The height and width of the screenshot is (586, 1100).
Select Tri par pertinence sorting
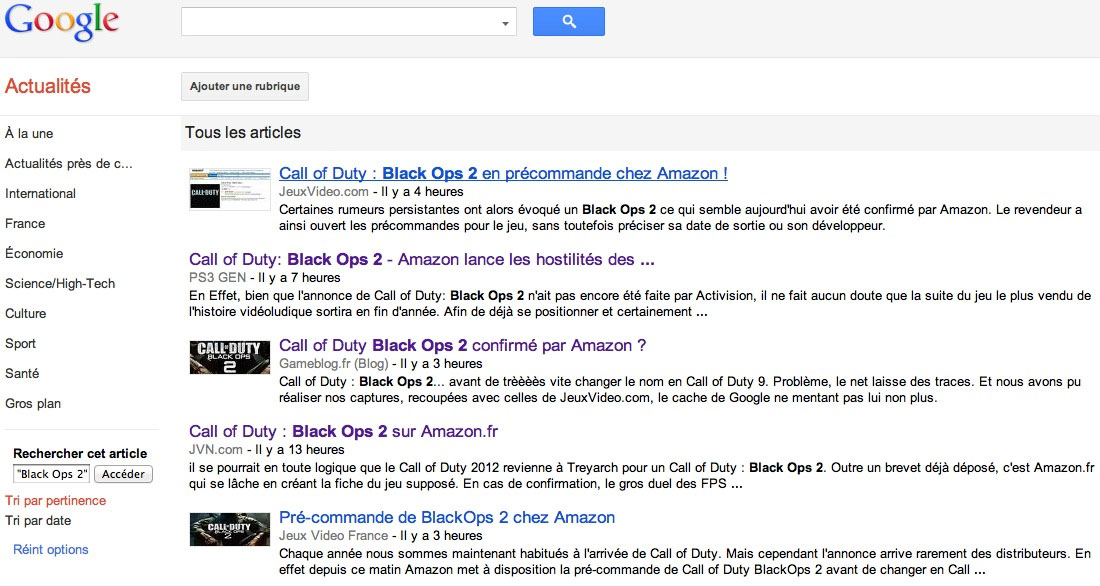pyautogui.click(x=55, y=500)
